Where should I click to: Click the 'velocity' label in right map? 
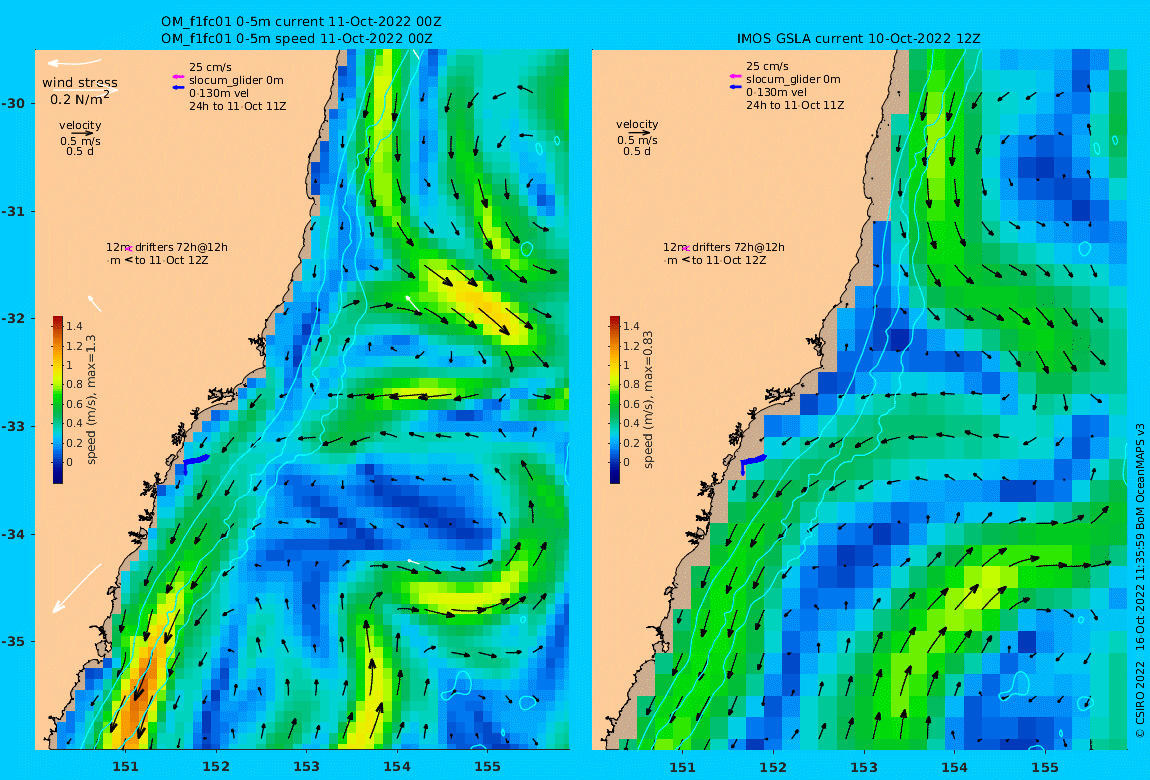click(637, 125)
